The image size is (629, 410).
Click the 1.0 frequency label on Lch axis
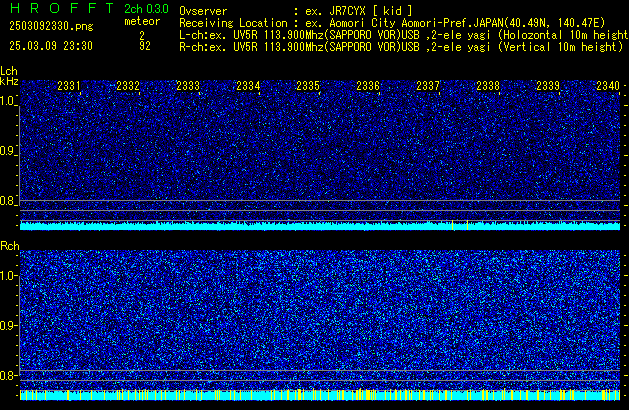click(x=7, y=101)
